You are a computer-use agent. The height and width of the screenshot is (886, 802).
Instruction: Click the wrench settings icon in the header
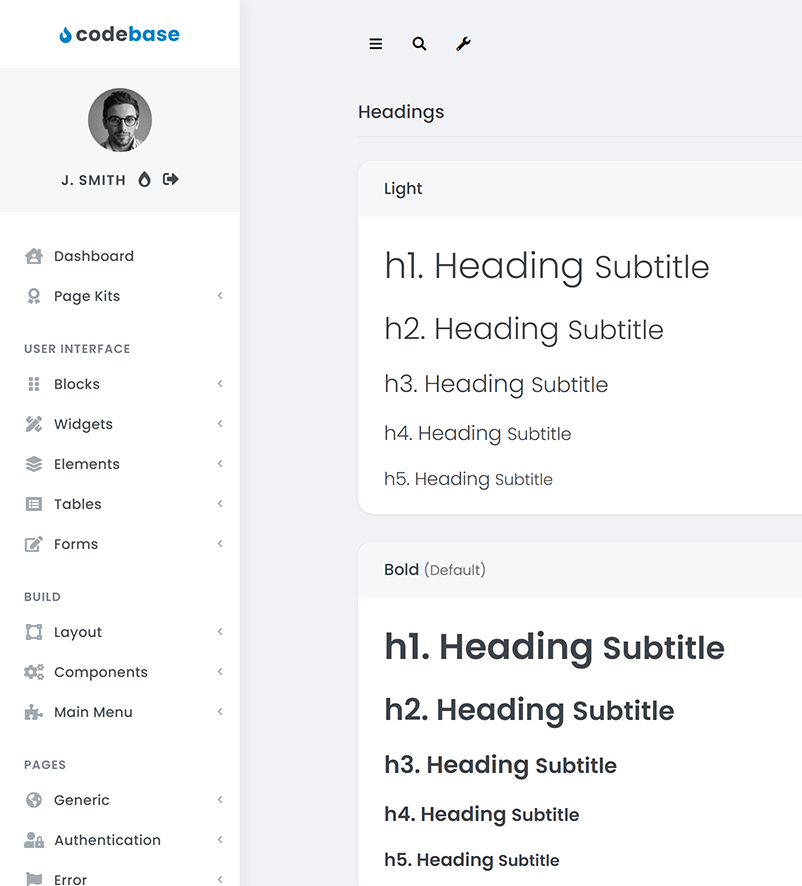coord(463,44)
